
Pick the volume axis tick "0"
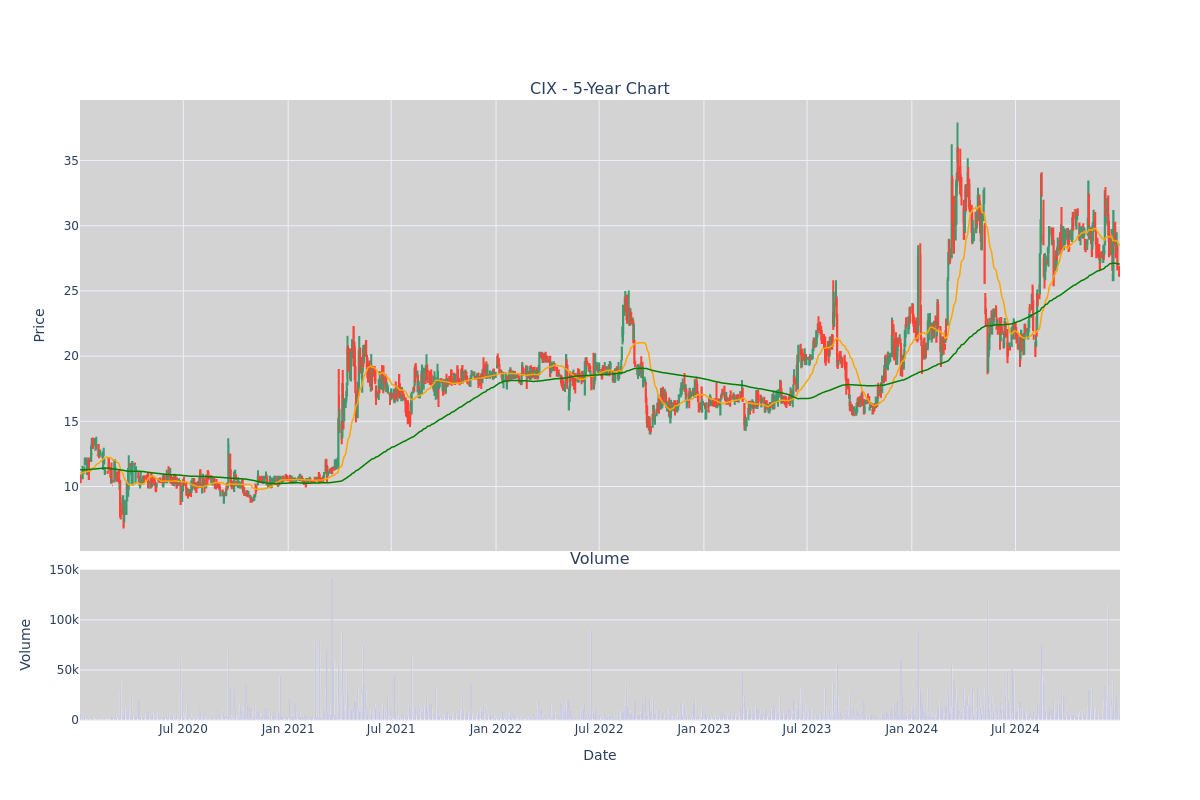75,720
